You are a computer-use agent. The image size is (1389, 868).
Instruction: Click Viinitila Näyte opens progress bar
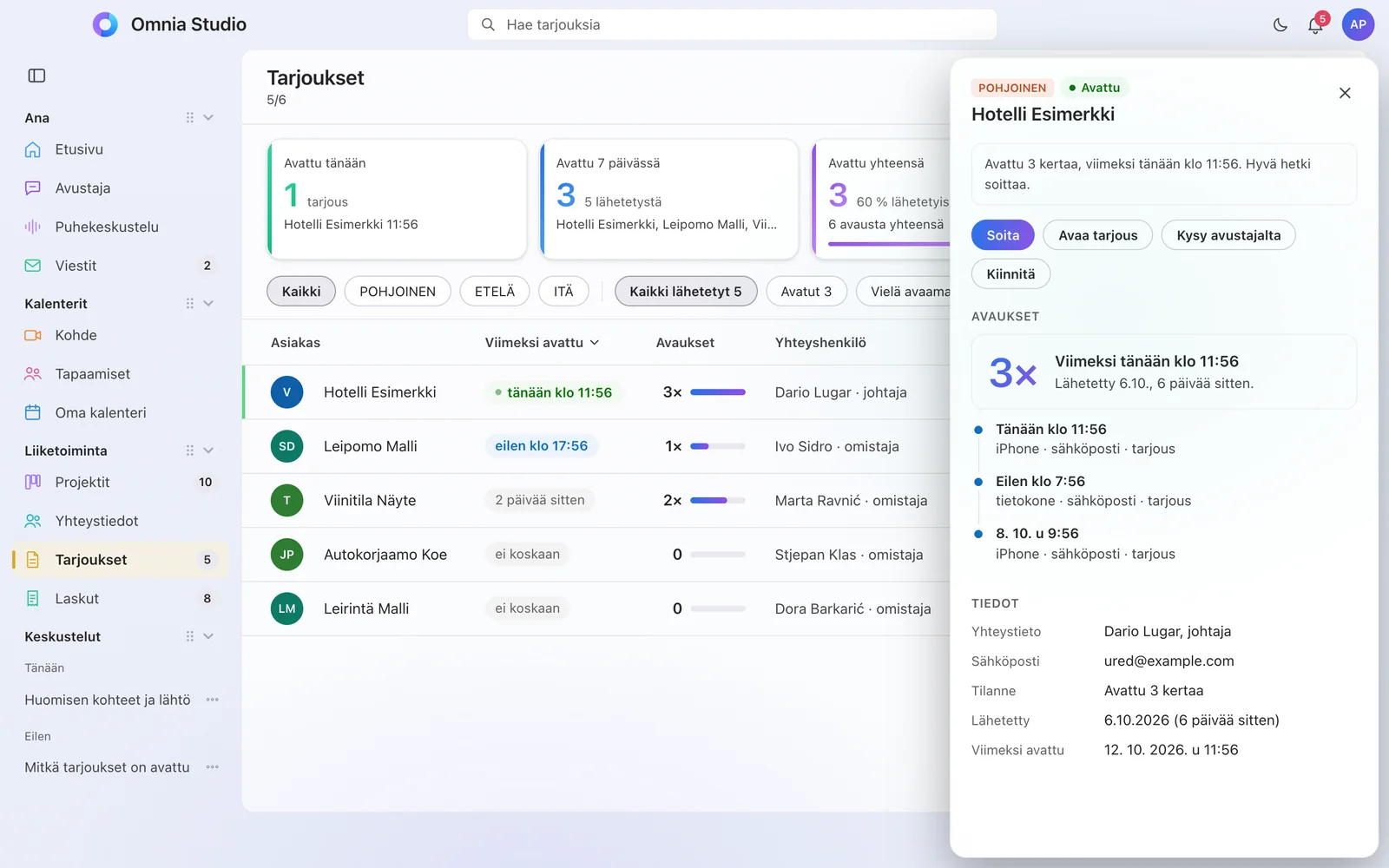(x=718, y=500)
